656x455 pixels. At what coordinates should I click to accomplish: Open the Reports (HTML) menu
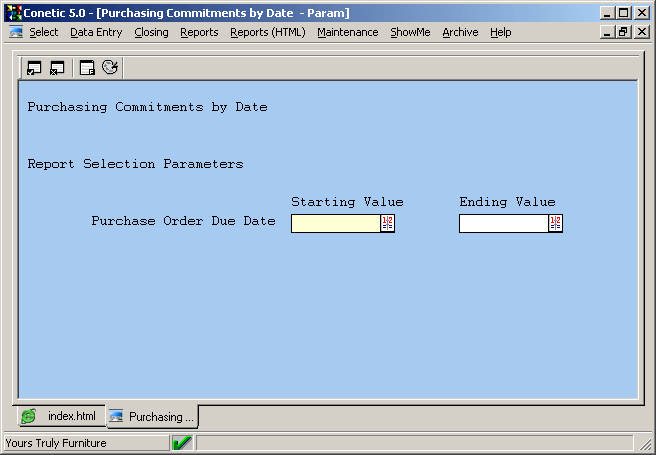click(x=267, y=32)
